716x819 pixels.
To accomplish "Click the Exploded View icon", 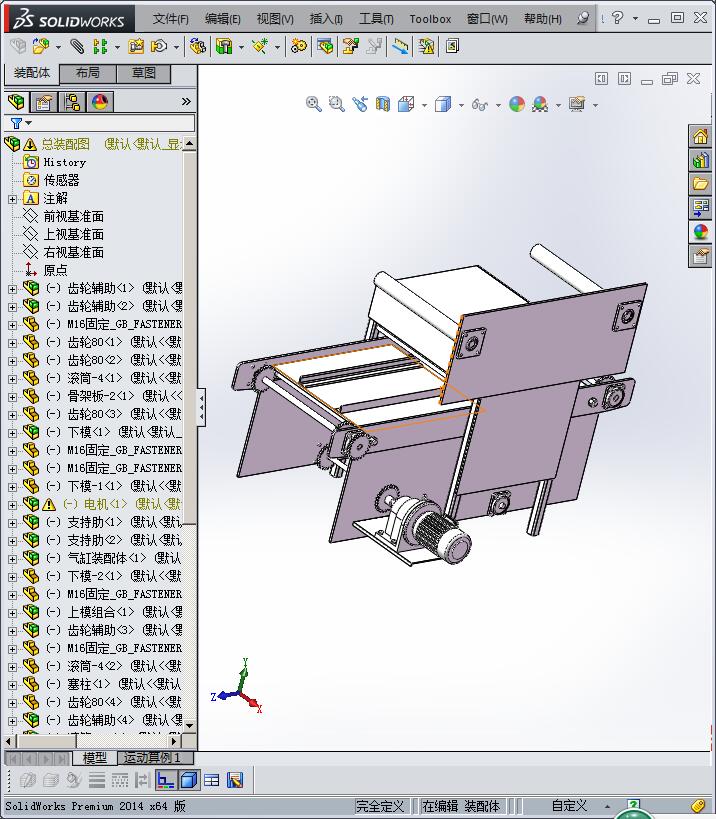I will click(350, 46).
